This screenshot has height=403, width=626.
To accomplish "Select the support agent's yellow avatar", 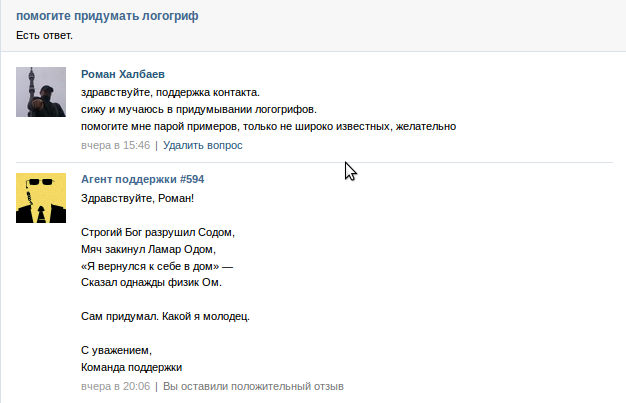I will (41, 198).
